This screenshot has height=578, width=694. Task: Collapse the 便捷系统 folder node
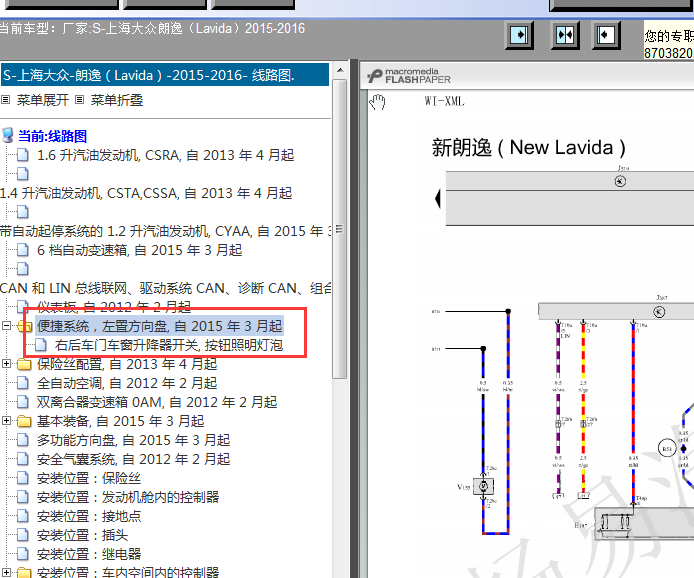pos(6,326)
